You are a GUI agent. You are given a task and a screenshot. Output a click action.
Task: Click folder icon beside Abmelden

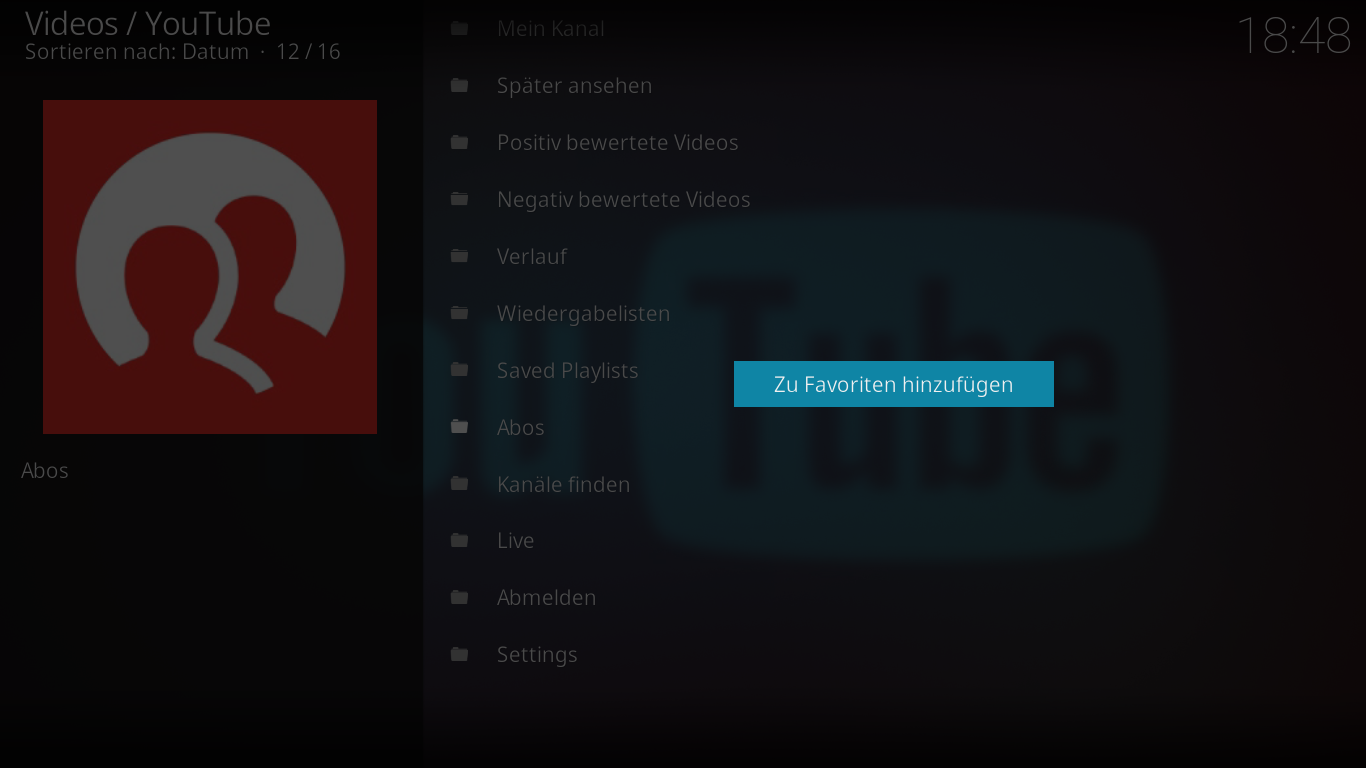pos(460,597)
